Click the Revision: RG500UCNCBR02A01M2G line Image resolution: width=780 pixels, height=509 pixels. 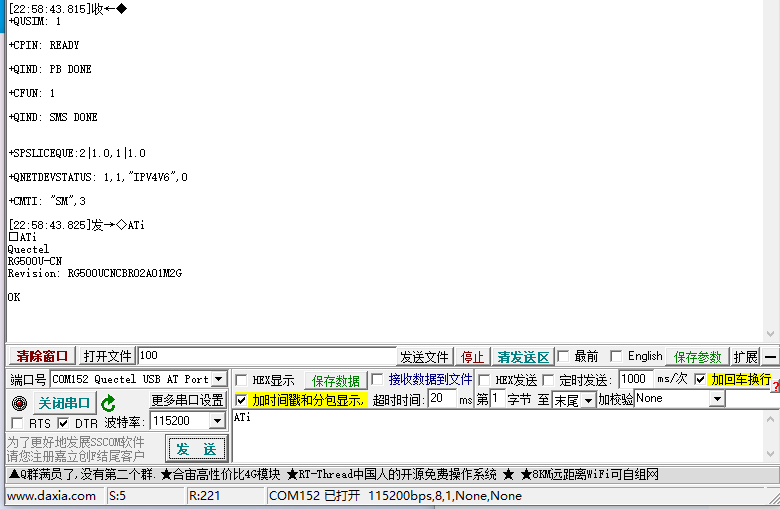95,273
